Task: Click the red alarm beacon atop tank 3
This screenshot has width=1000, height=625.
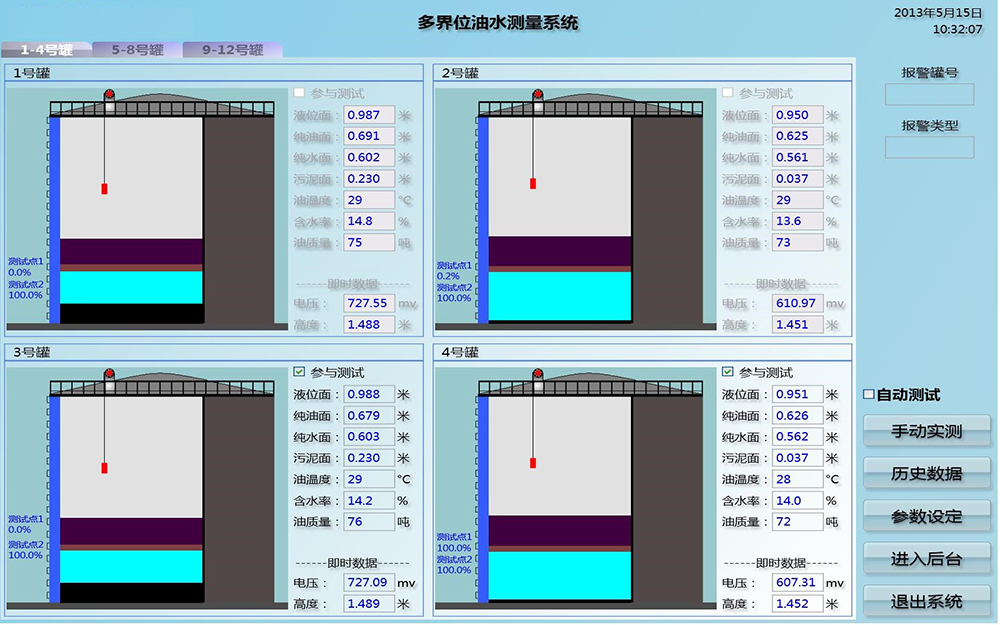Action: 110,375
